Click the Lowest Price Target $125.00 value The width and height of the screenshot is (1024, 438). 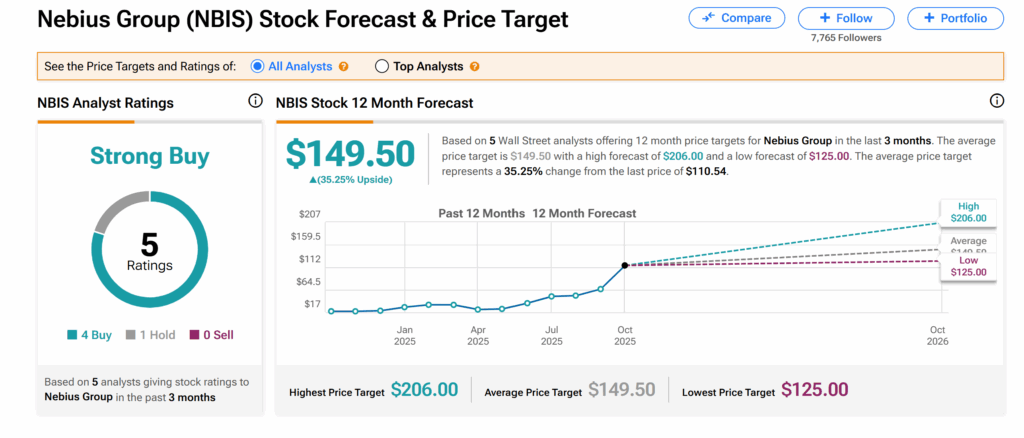coord(814,391)
